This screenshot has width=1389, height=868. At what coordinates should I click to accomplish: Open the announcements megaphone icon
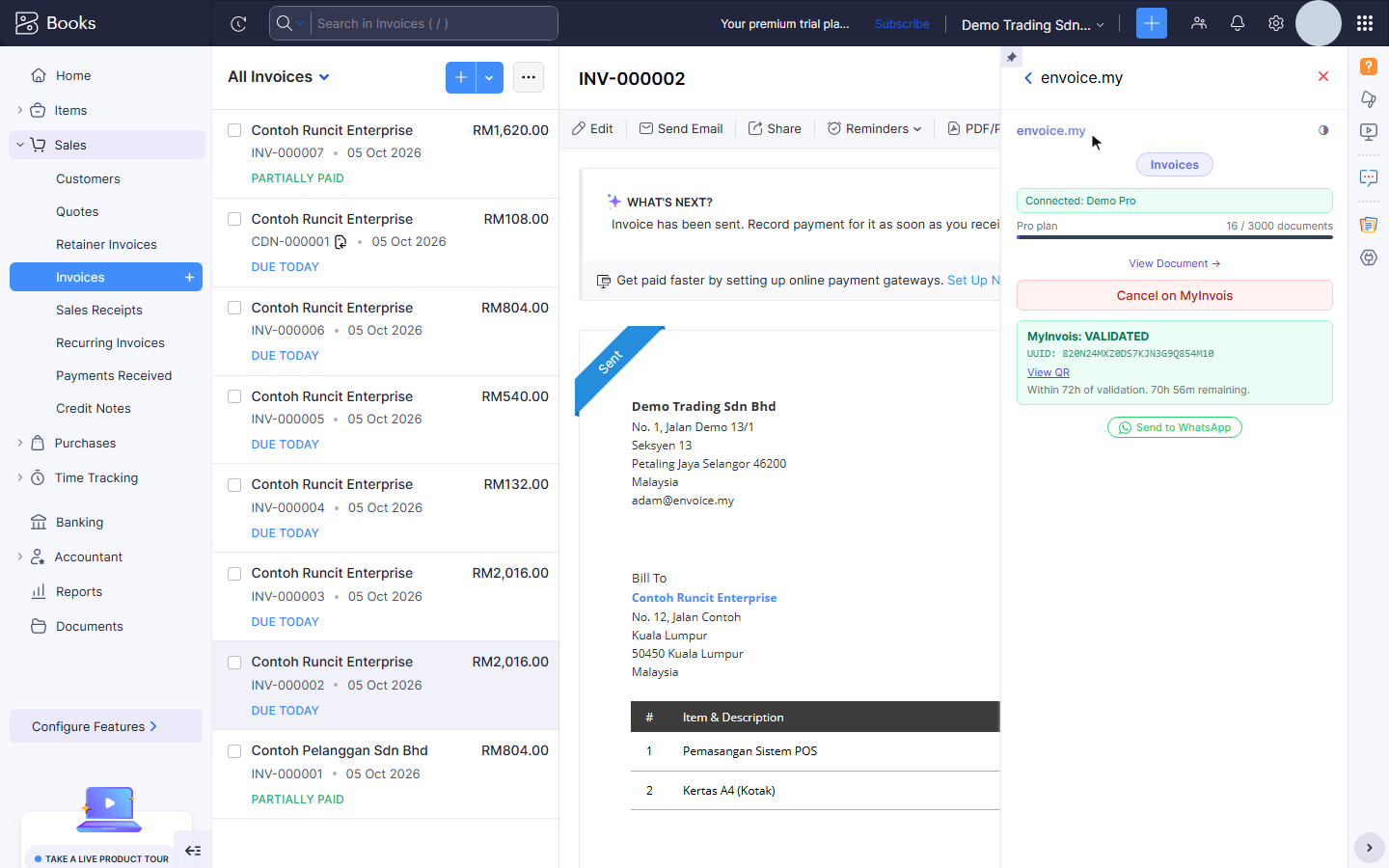[1369, 99]
